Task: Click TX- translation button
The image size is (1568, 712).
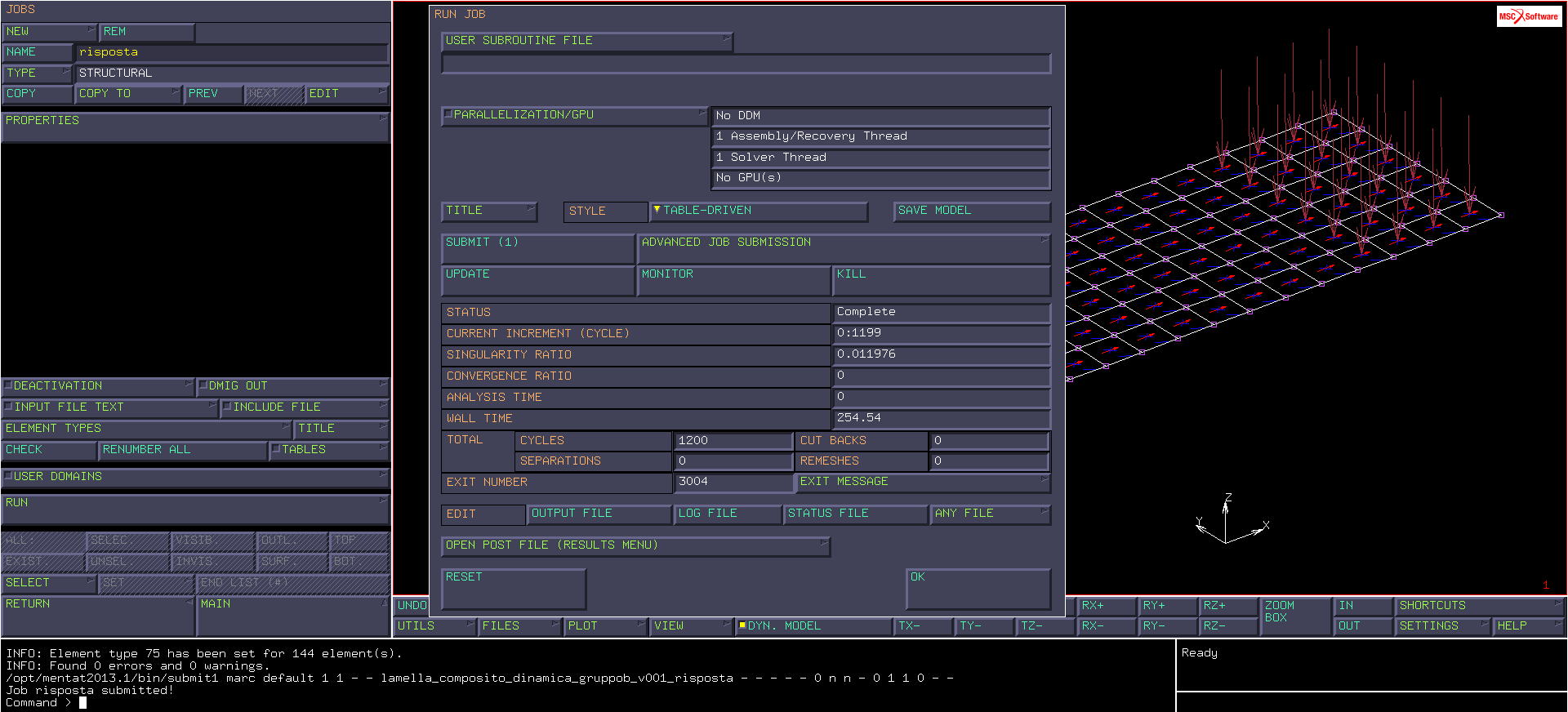Action: pyautogui.click(x=924, y=626)
